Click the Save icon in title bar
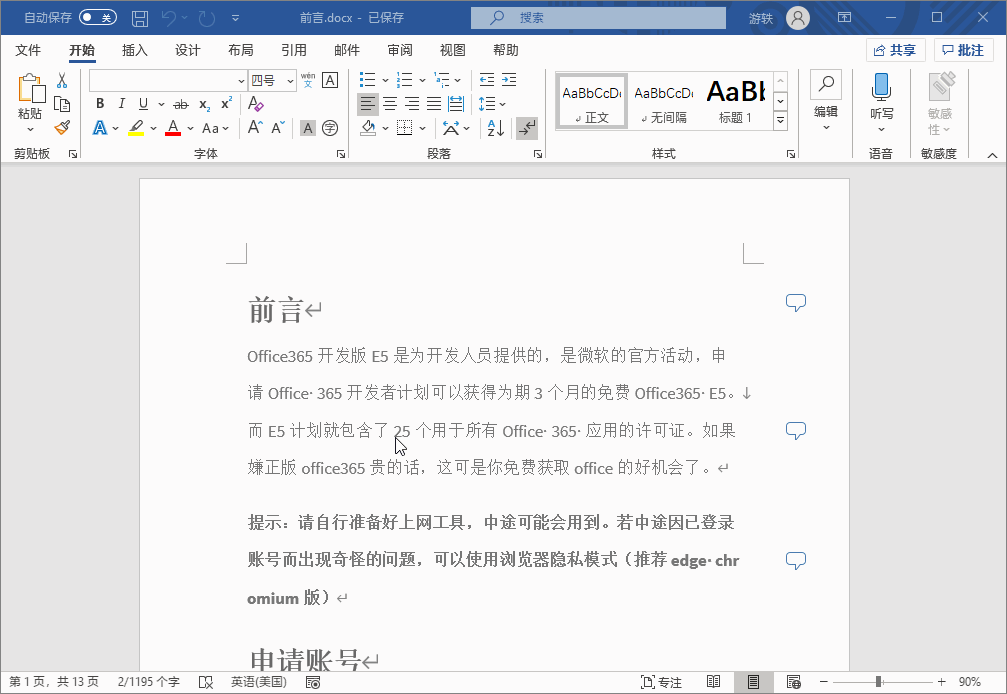The width and height of the screenshot is (1007, 694). tap(139, 18)
